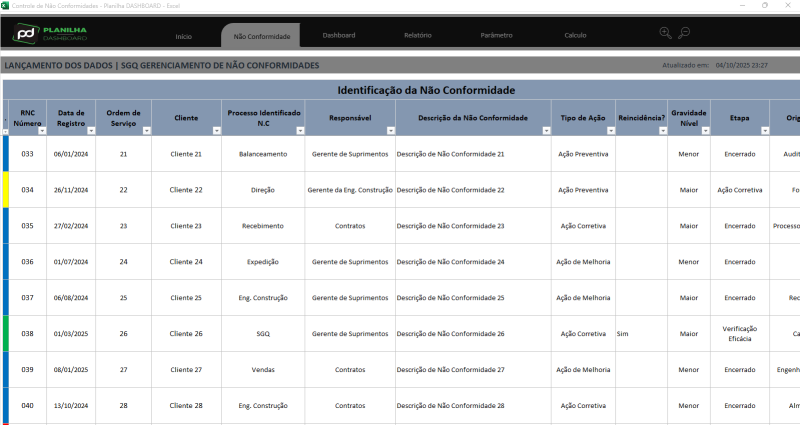Go to the Parâmetro tab
Screen dimensions: 800x425
(x=496, y=36)
